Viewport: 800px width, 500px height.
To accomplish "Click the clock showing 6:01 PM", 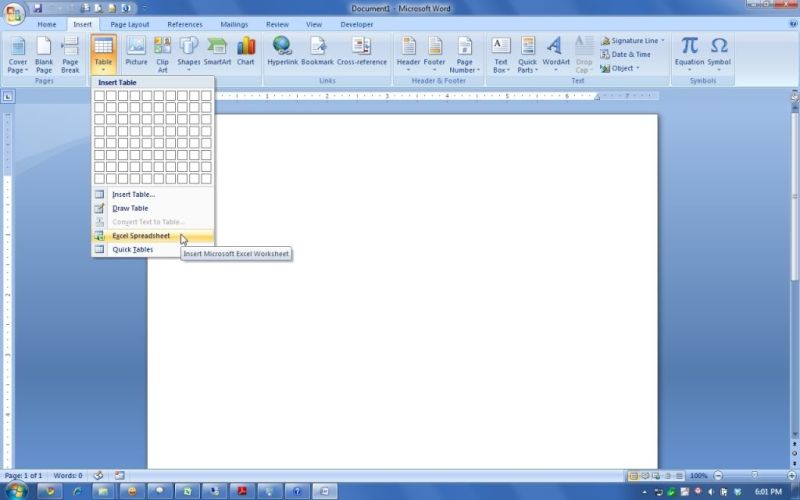I will pos(768,492).
